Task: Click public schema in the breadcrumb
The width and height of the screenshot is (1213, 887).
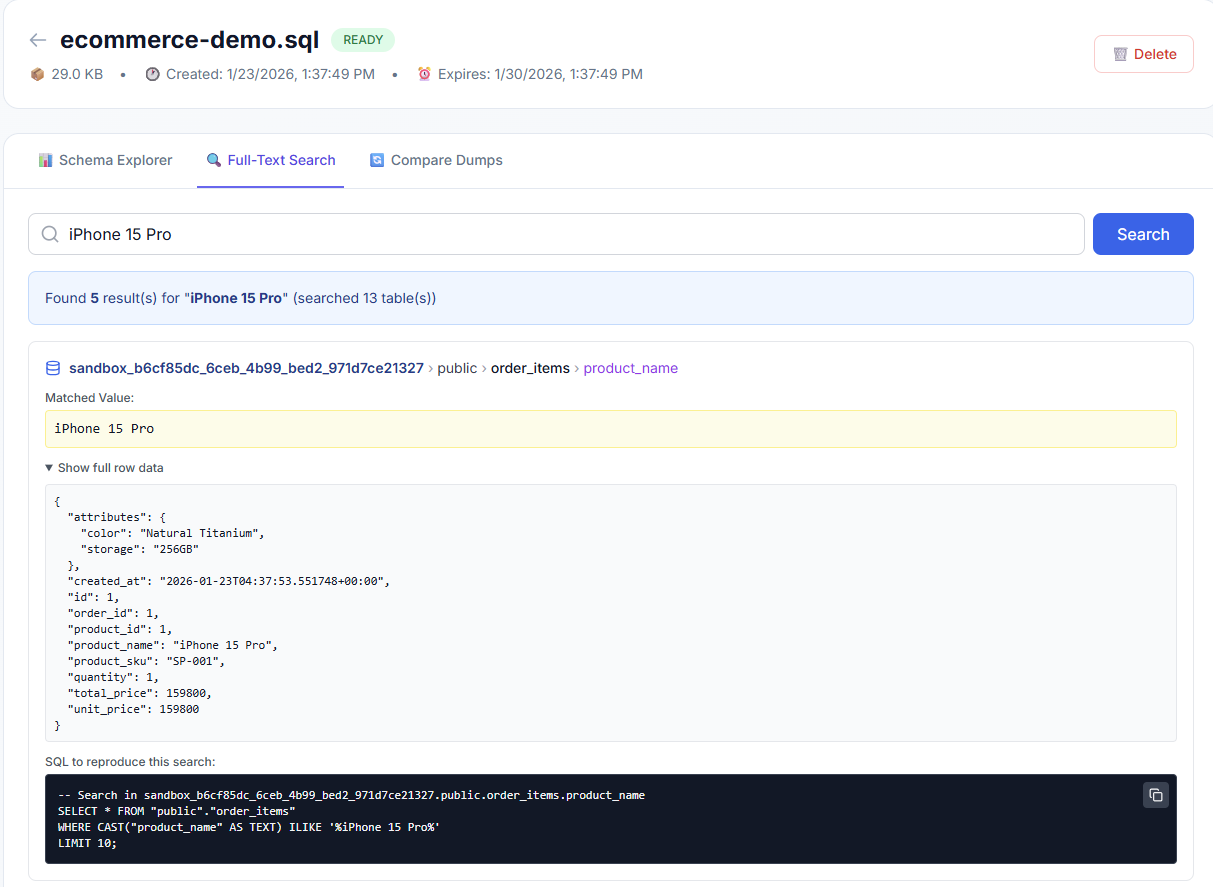Action: click(457, 368)
